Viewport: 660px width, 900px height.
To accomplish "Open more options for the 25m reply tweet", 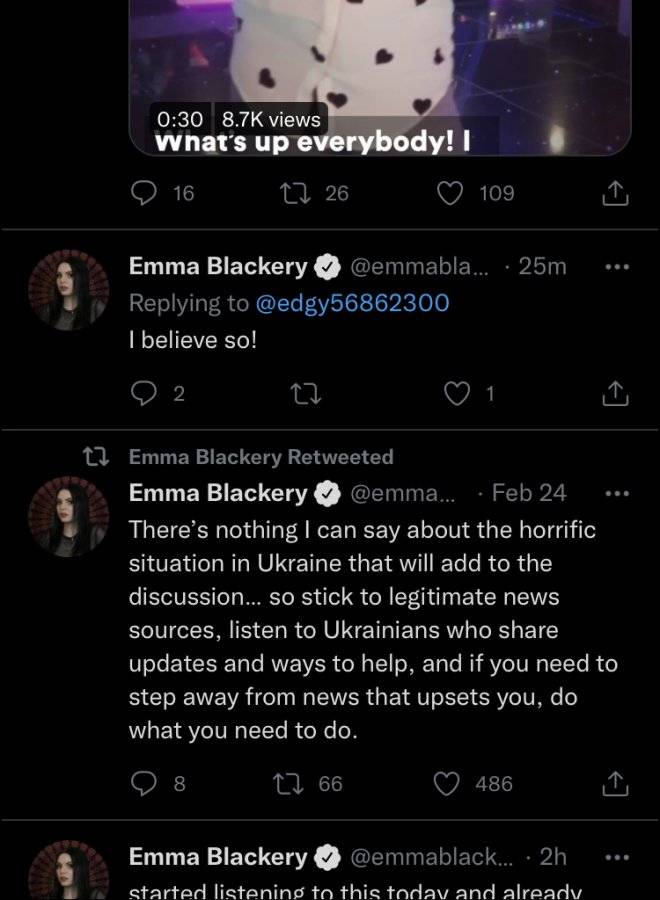I will [x=618, y=267].
